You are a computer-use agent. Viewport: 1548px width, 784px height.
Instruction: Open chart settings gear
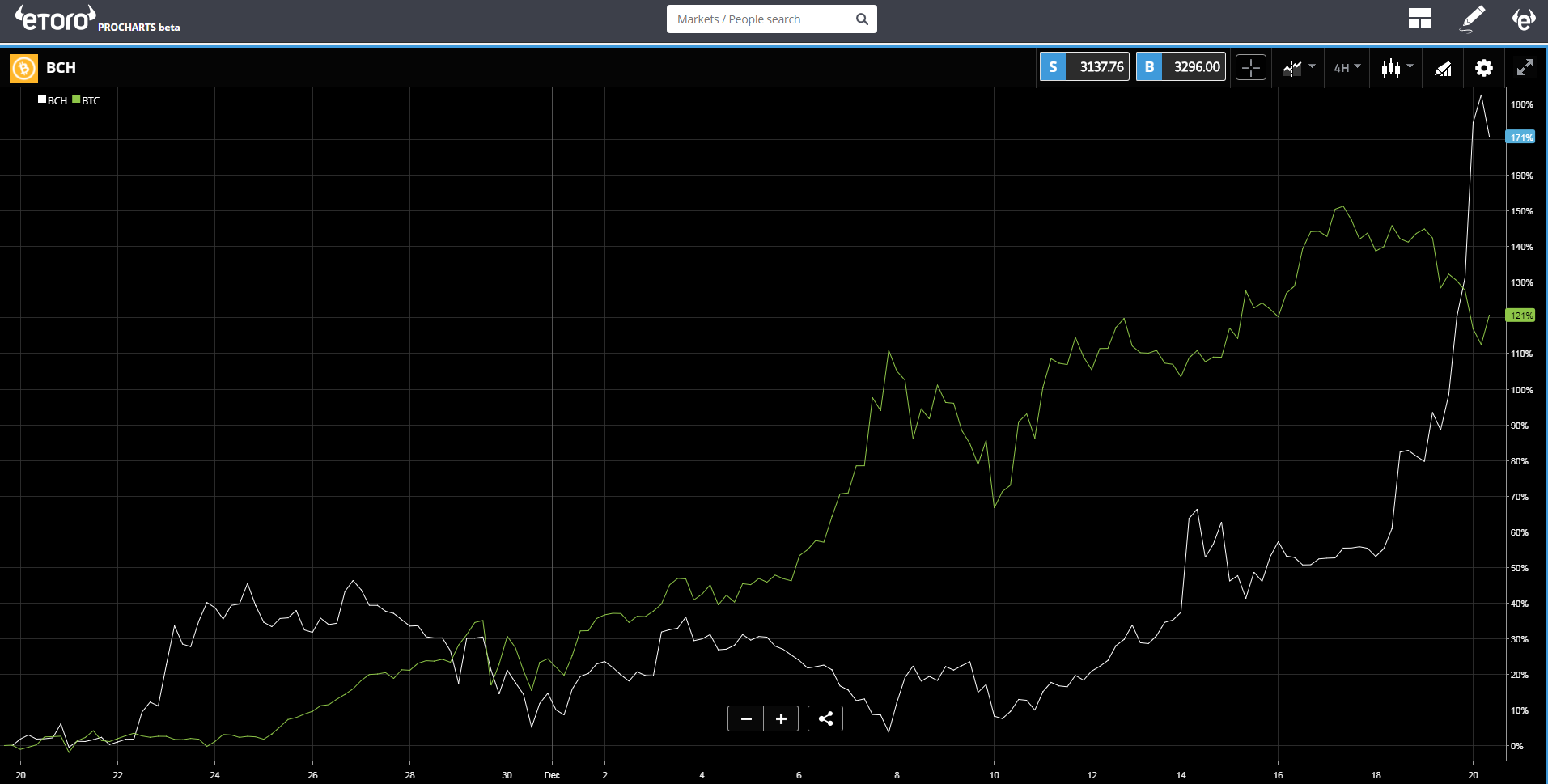[1483, 68]
